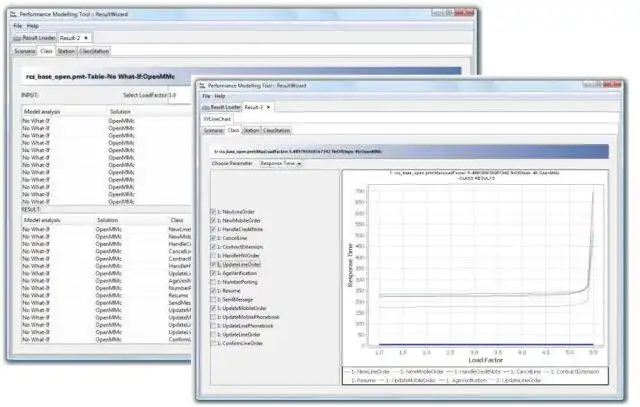640x407 pixels.
Task: Uncheck the NewMobileOrder class checkbox
Action: coord(213,220)
